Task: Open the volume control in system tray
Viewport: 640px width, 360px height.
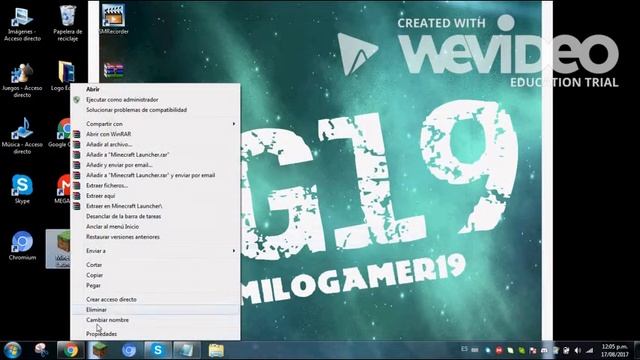Action: point(578,350)
